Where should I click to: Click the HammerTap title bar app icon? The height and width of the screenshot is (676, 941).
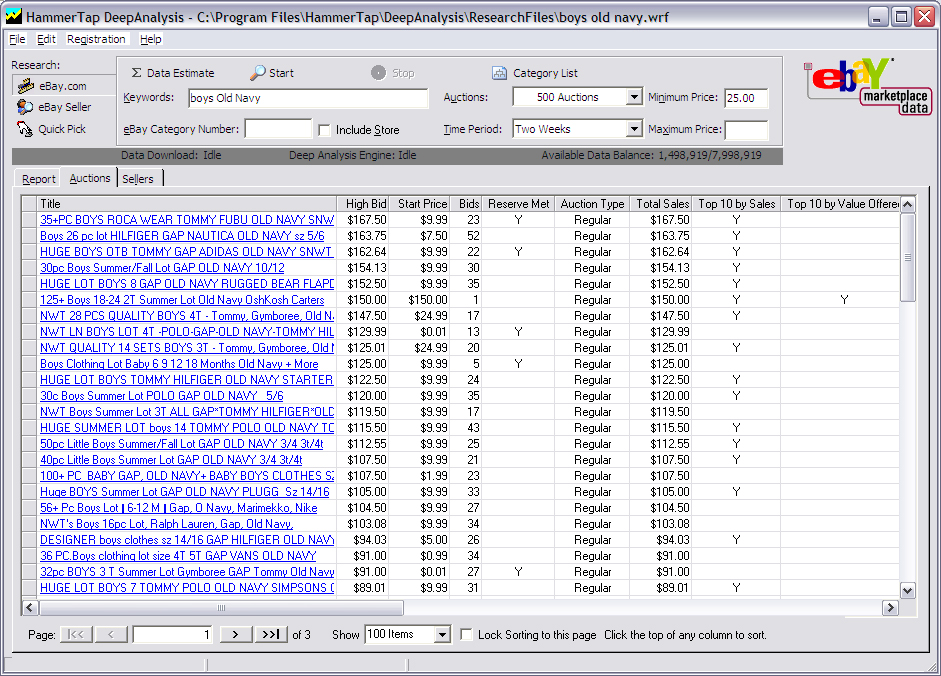tap(13, 17)
